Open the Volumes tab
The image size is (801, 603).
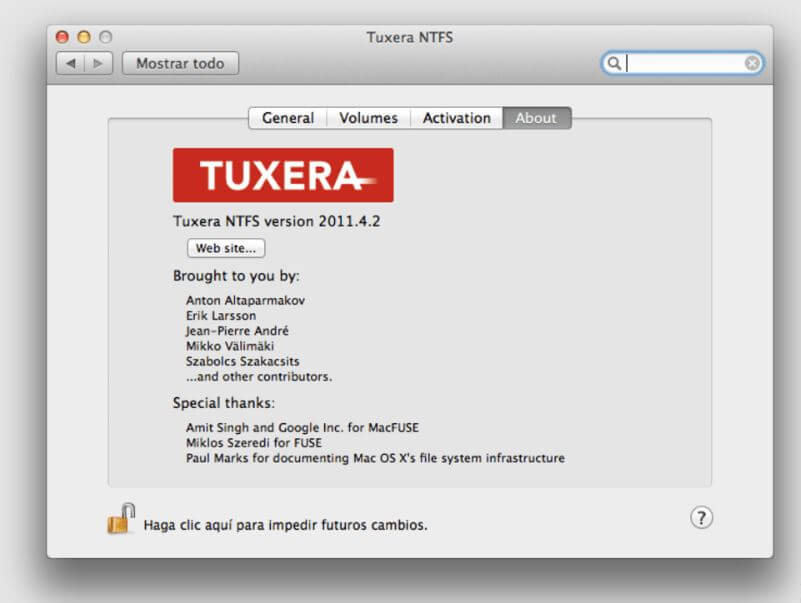click(368, 118)
